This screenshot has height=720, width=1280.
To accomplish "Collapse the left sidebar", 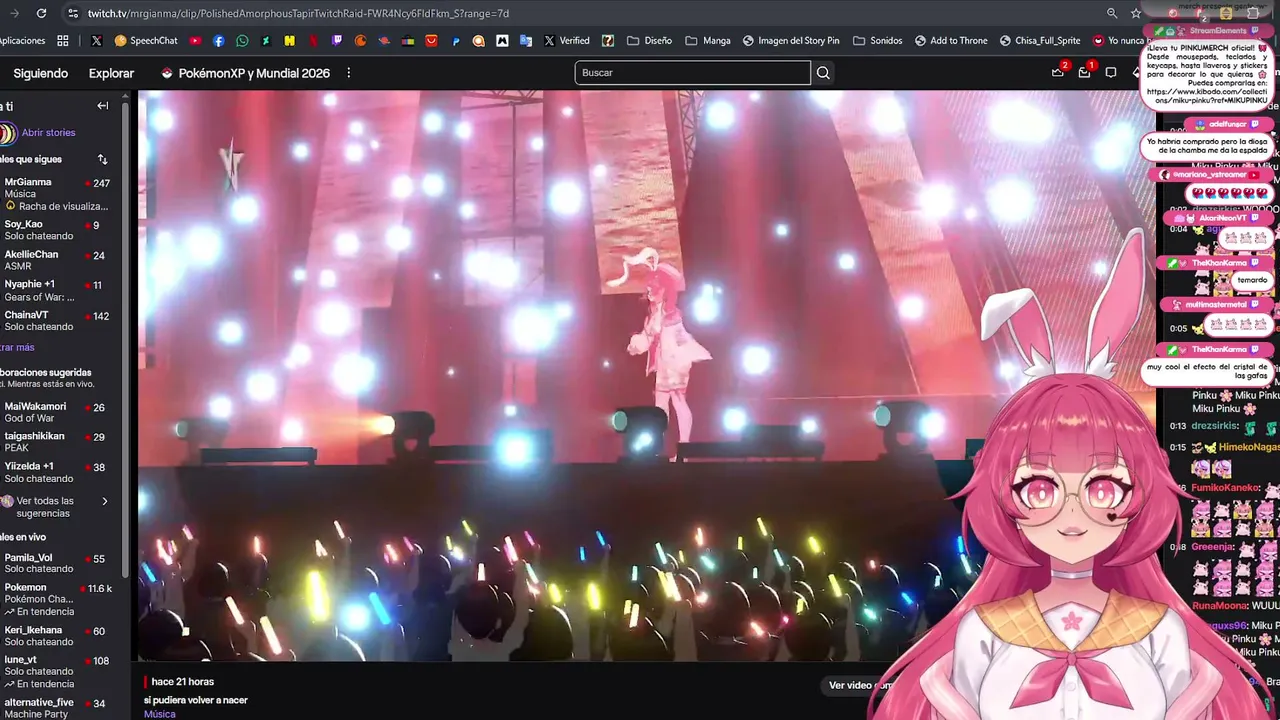I will click(102, 105).
